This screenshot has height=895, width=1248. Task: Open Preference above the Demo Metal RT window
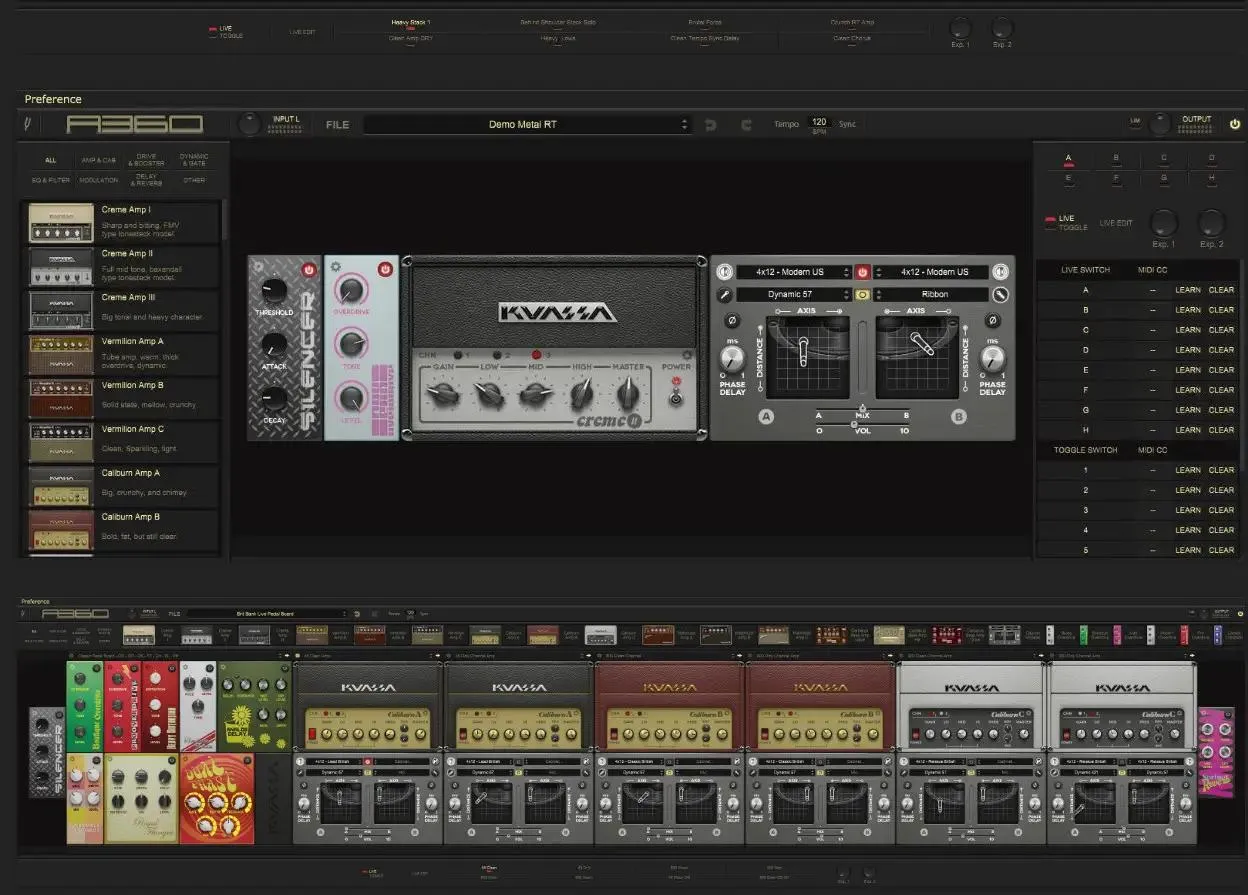click(53, 99)
